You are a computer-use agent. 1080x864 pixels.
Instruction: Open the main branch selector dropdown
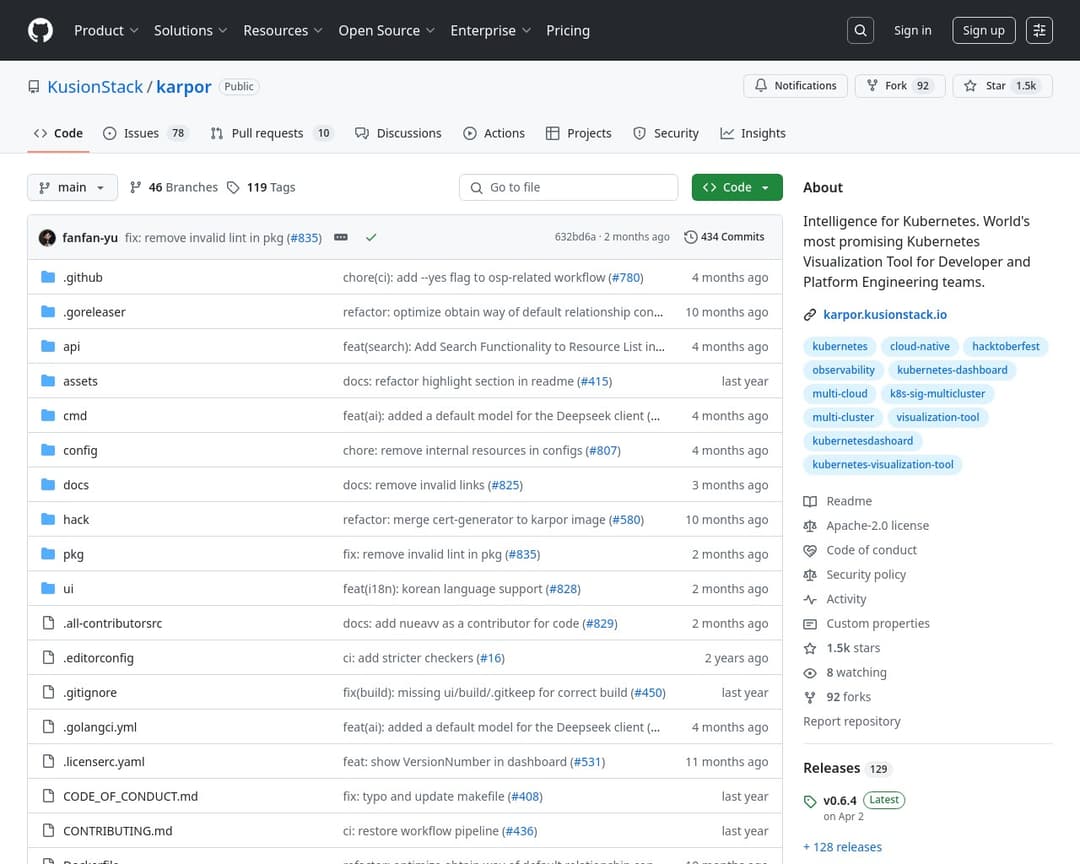(72, 187)
